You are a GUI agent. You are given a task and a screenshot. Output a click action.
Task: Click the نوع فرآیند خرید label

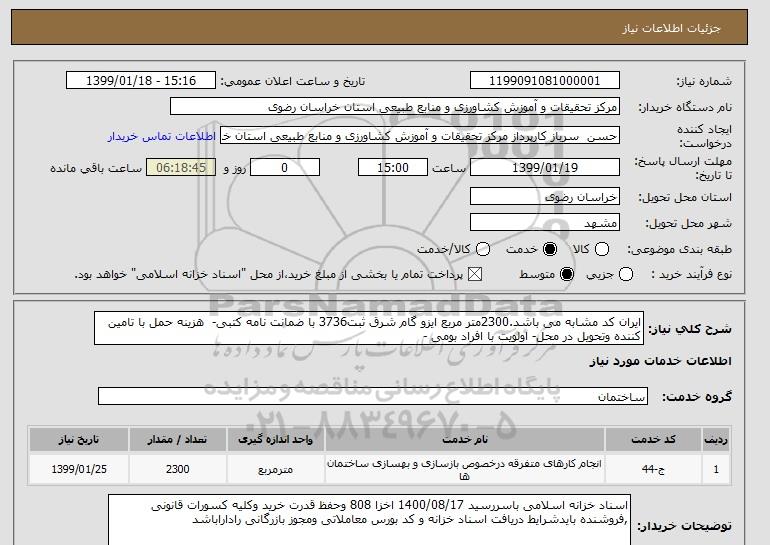[x=691, y=275]
